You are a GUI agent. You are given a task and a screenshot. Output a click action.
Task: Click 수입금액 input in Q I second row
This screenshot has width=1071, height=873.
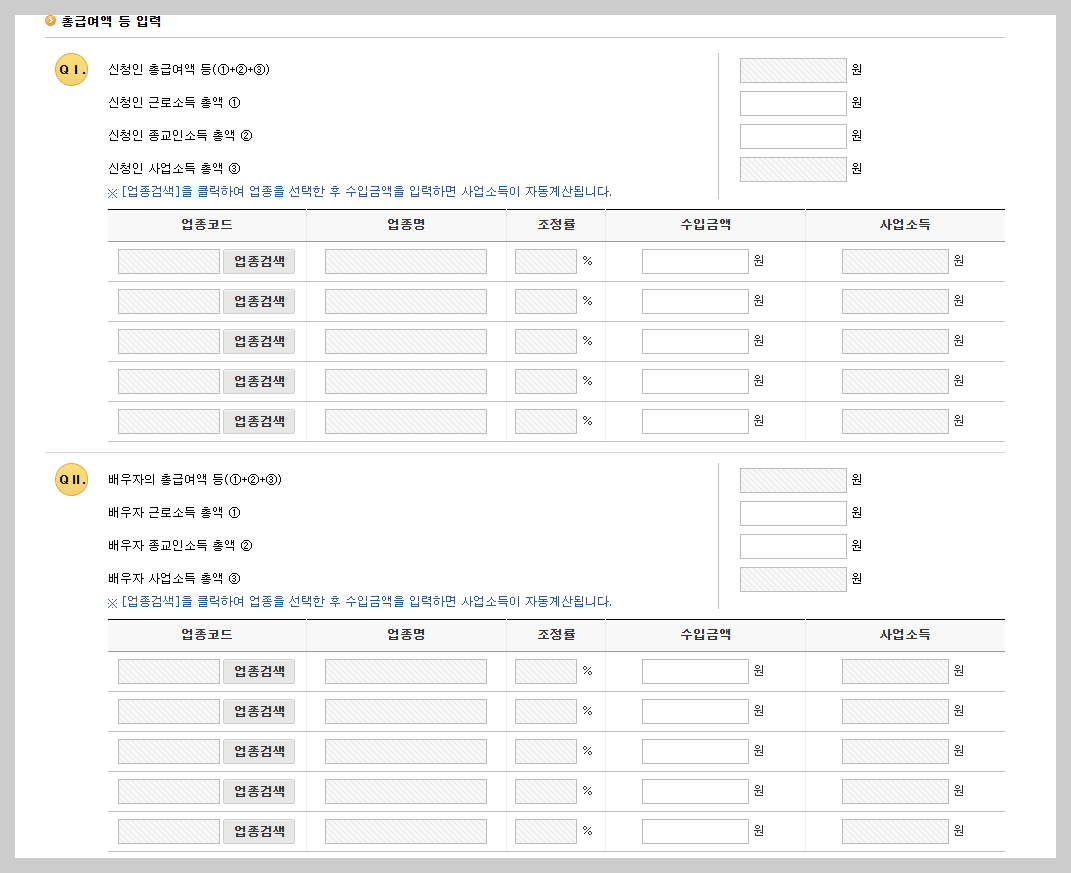pyautogui.click(x=695, y=301)
